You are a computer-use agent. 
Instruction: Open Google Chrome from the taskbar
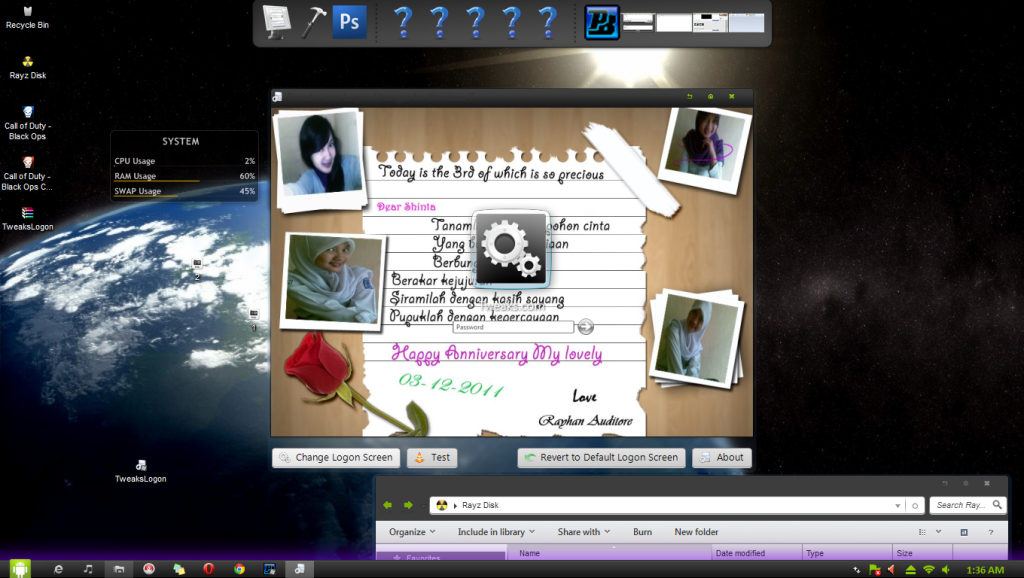[239, 568]
